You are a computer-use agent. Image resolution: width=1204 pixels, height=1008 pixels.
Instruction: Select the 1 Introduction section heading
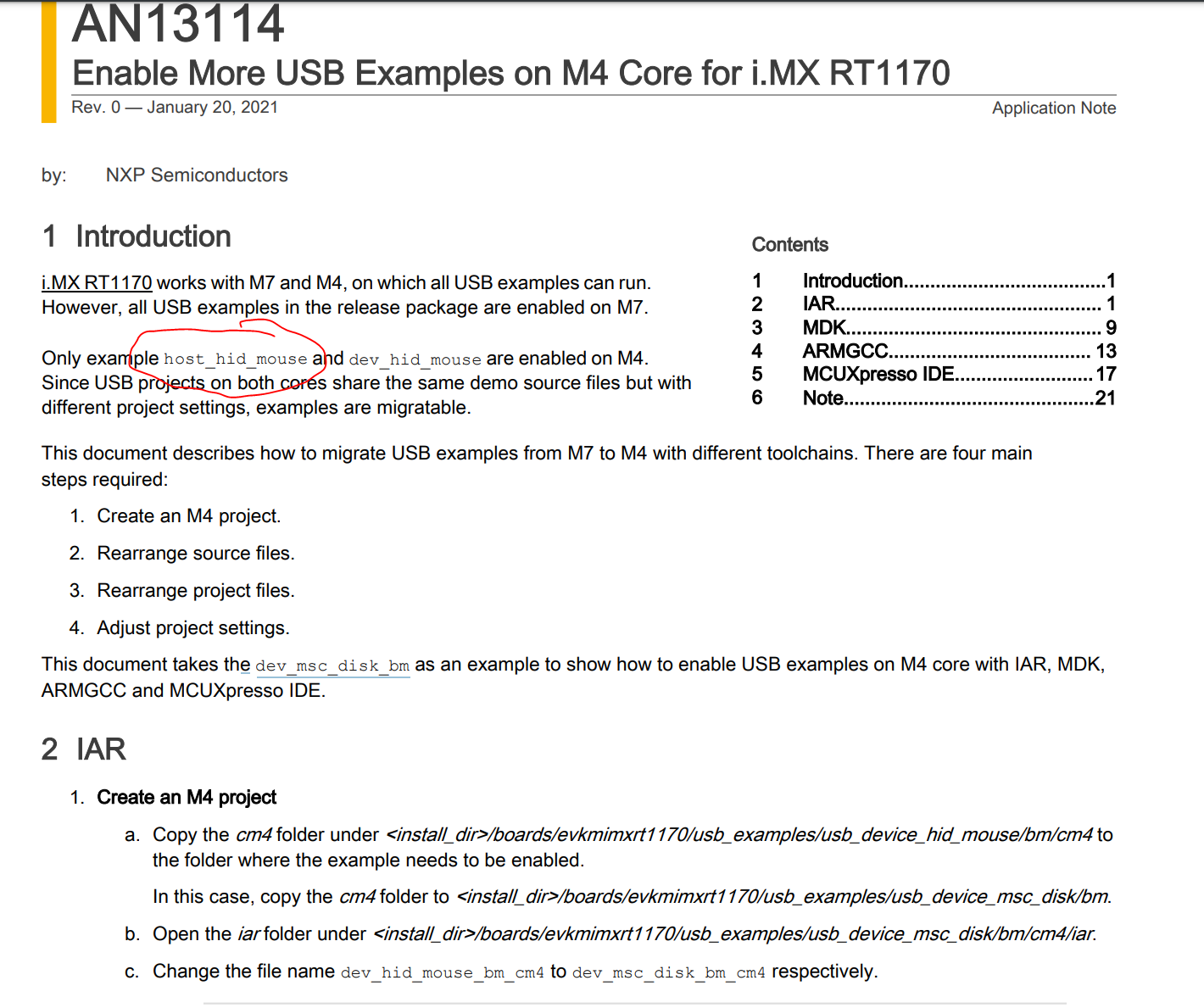[x=136, y=237]
